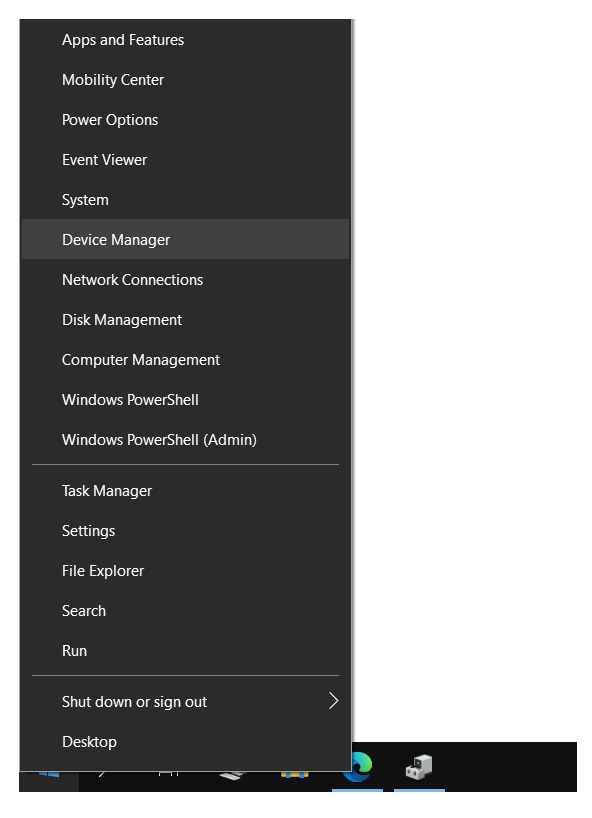
Task: Launch File Explorer
Action: [185, 571]
